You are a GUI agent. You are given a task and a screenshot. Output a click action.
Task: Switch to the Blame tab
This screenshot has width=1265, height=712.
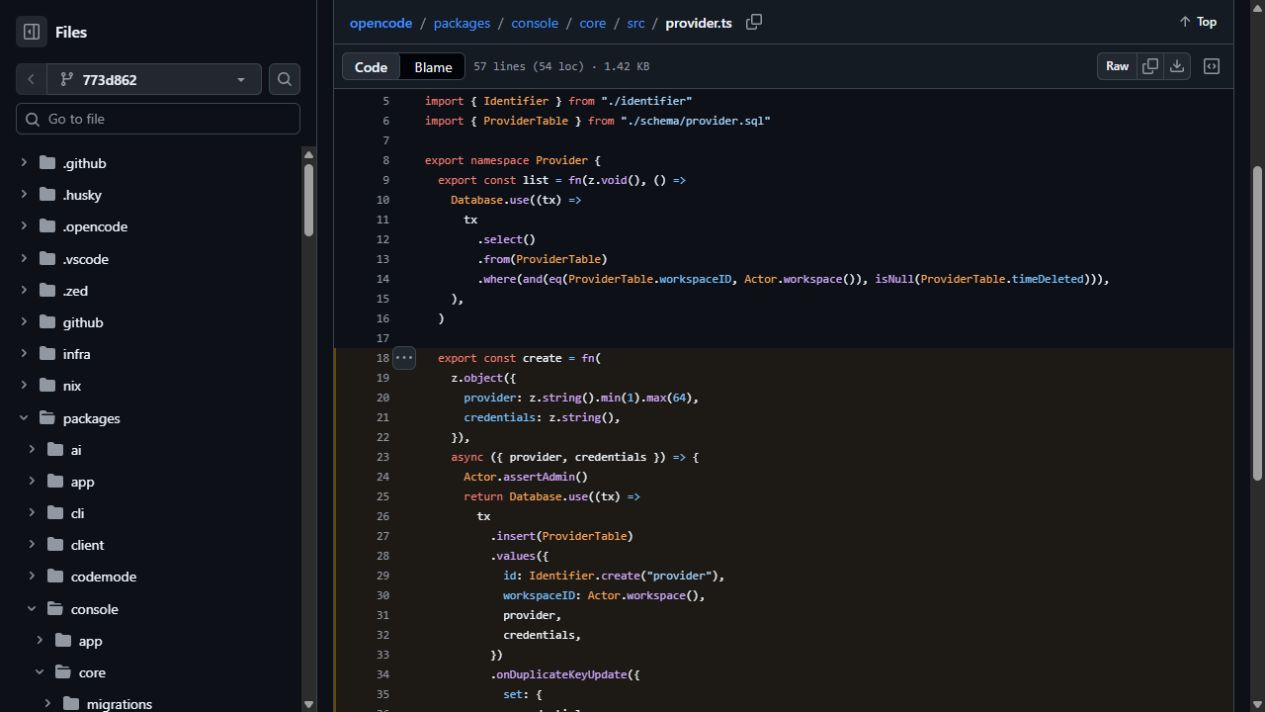[433, 66]
